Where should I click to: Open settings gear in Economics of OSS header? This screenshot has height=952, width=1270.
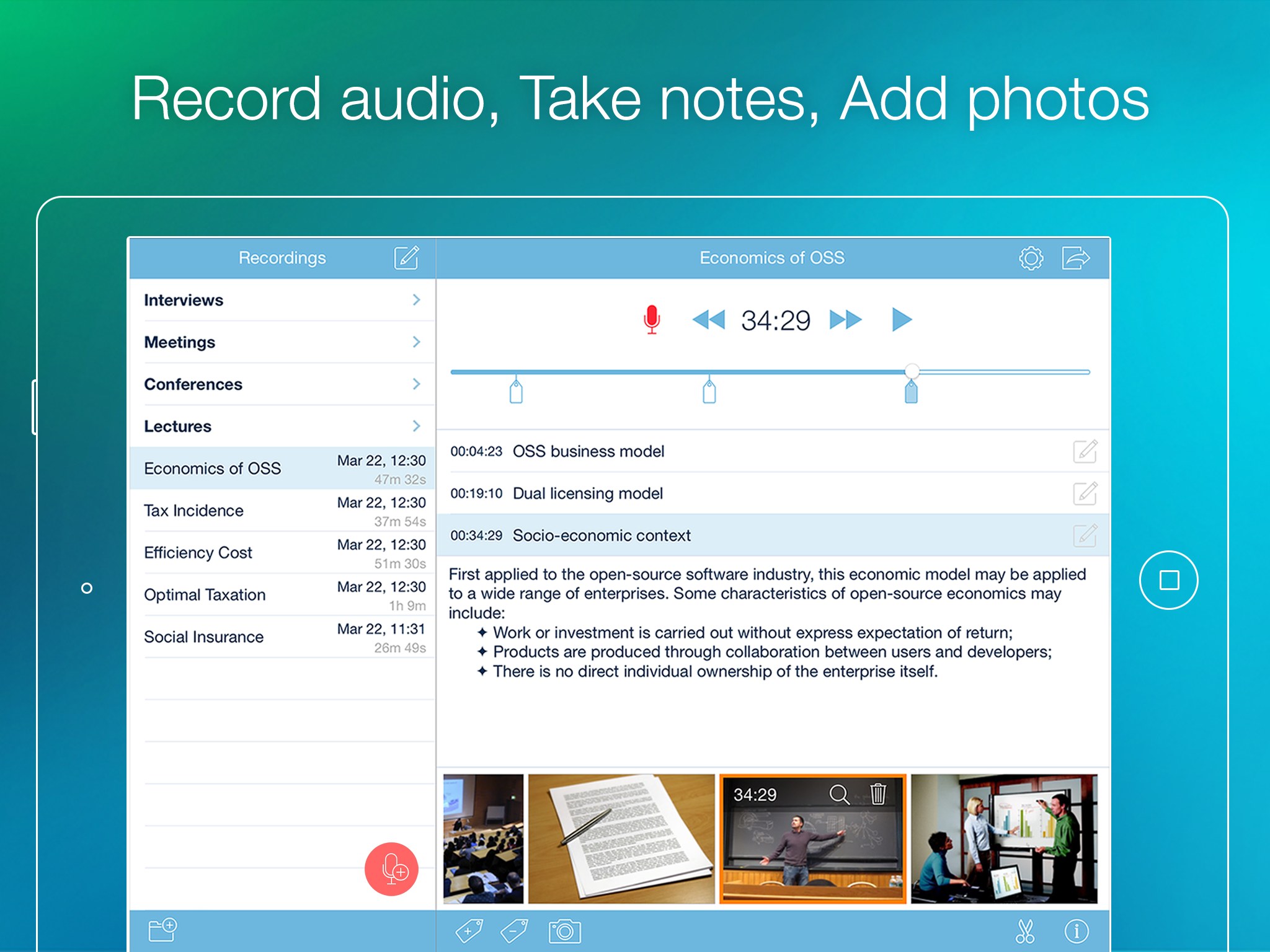click(x=1031, y=258)
